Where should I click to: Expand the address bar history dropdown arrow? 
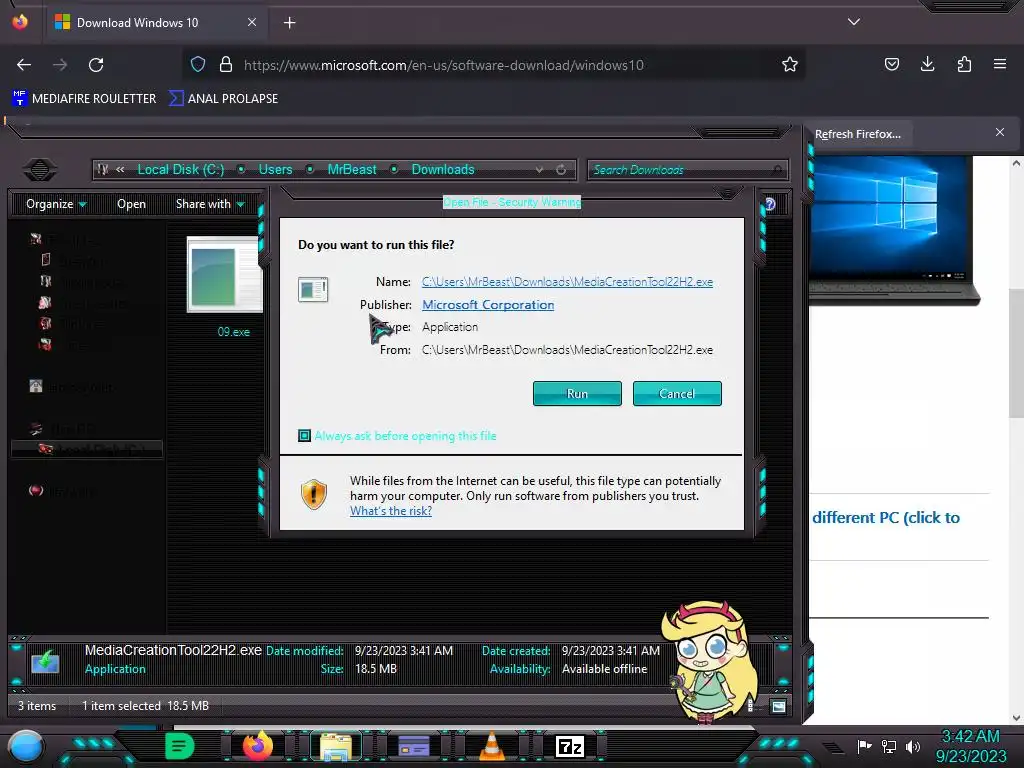tap(539, 170)
